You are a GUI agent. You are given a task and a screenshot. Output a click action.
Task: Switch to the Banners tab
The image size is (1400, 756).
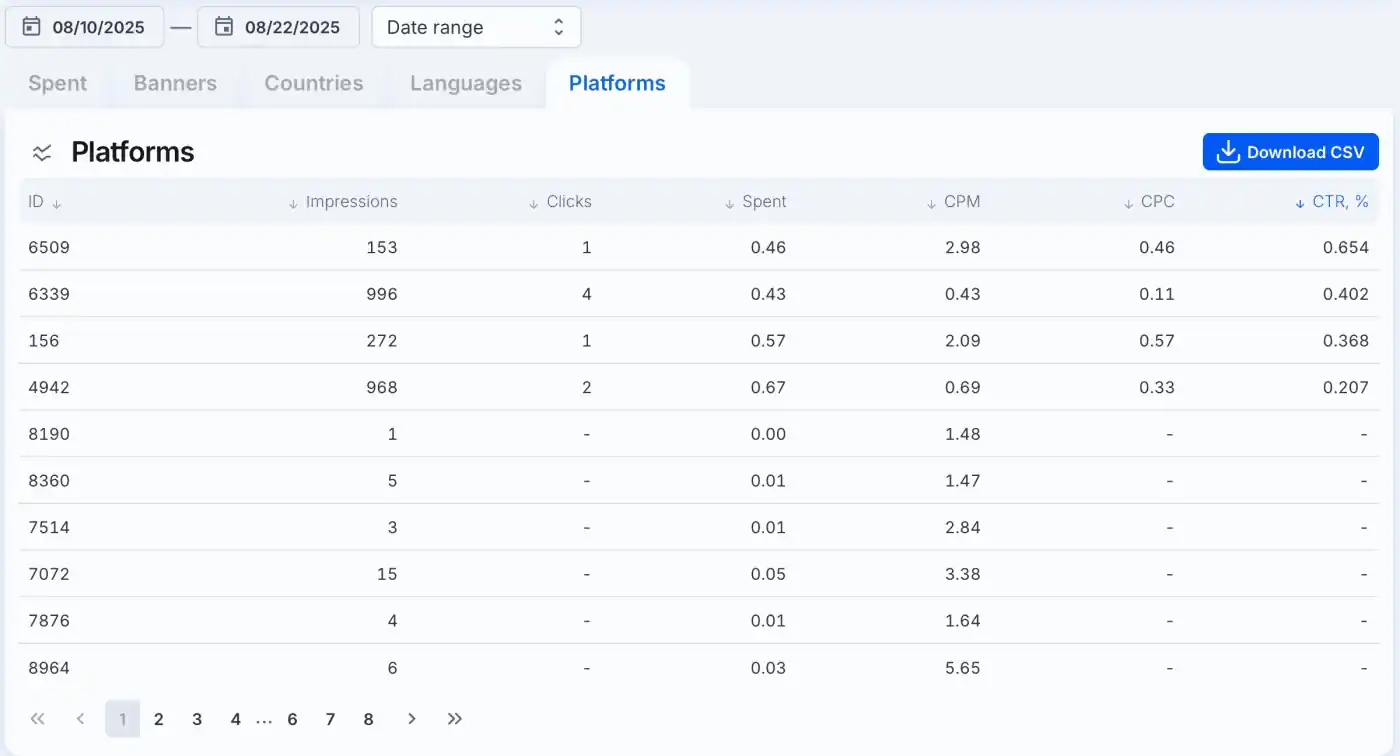(x=175, y=84)
